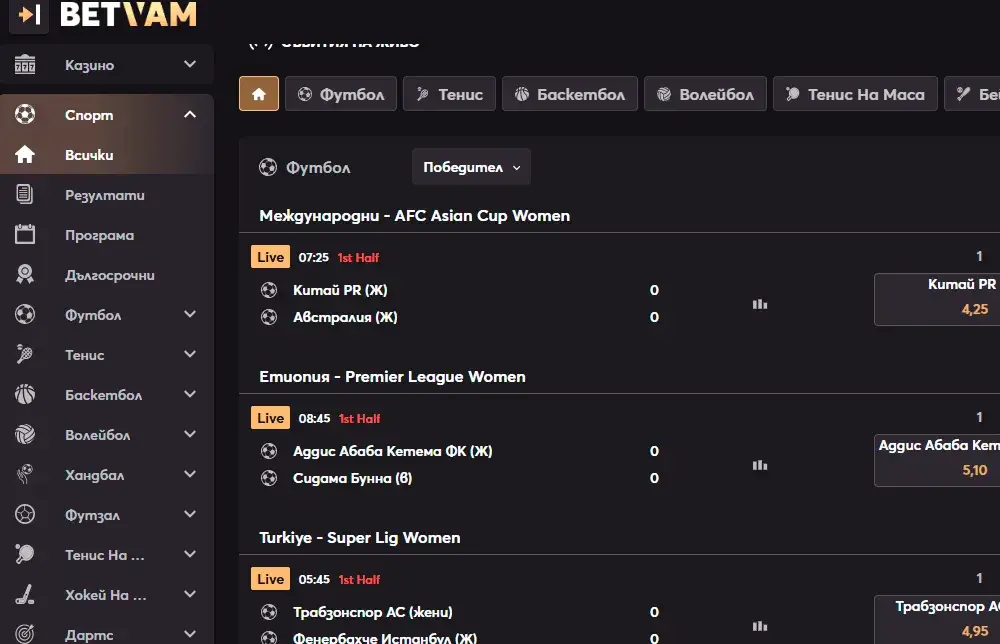Expand the Хандбал sidebar submenu
Viewport: 1000px width, 644px height.
[189, 474]
